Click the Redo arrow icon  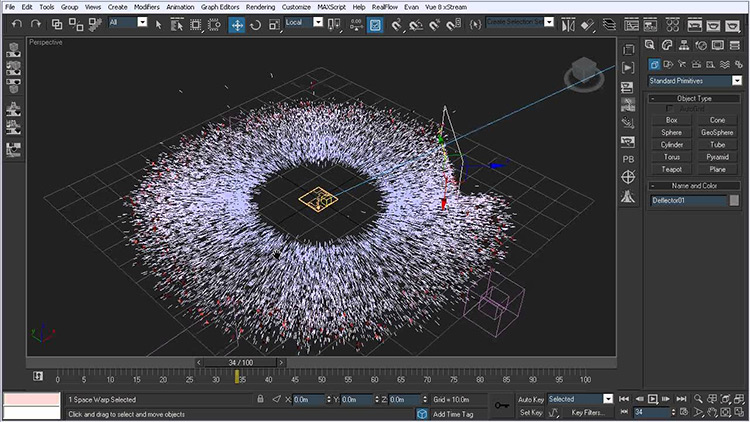tap(35, 24)
